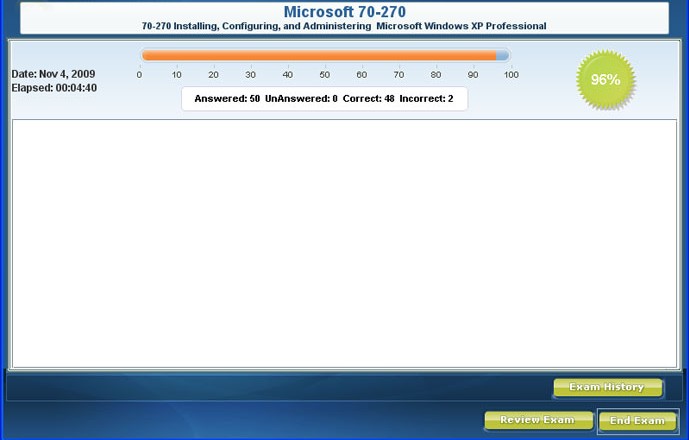The width and height of the screenshot is (689, 440).
Task: Click the Review Exam button
Action: [x=538, y=420]
